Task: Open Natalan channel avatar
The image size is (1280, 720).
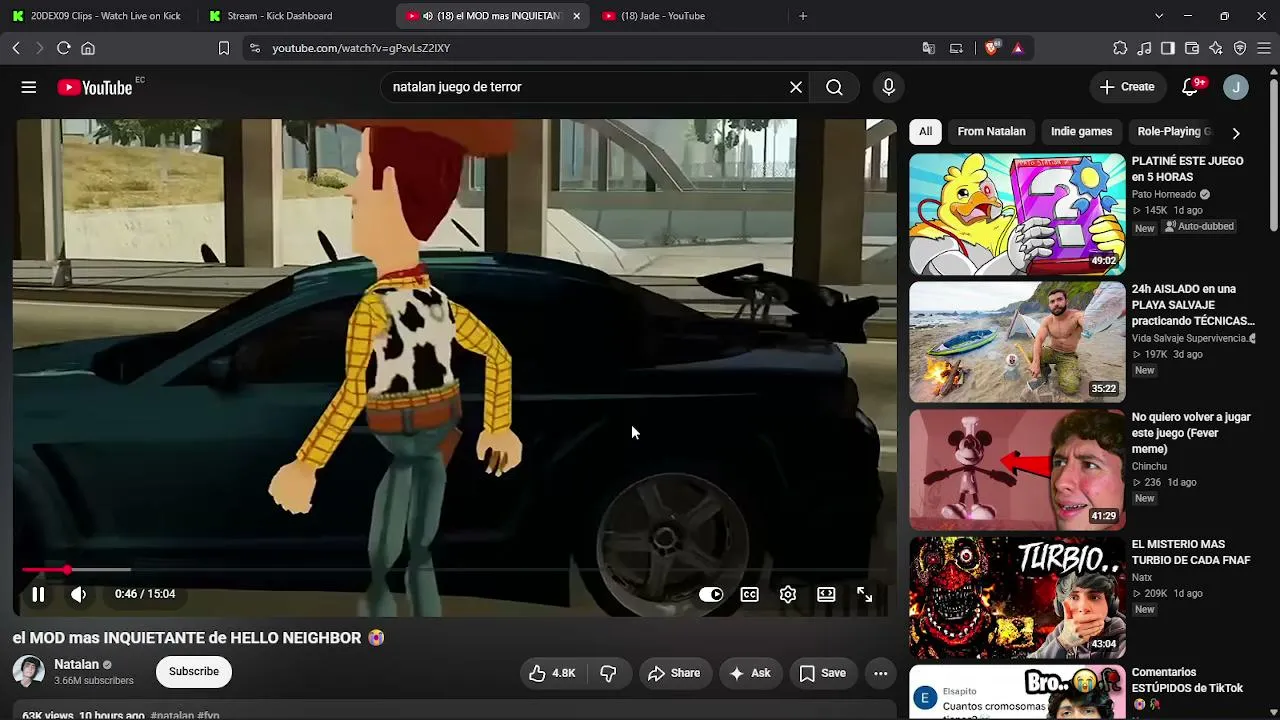Action: click(28, 671)
